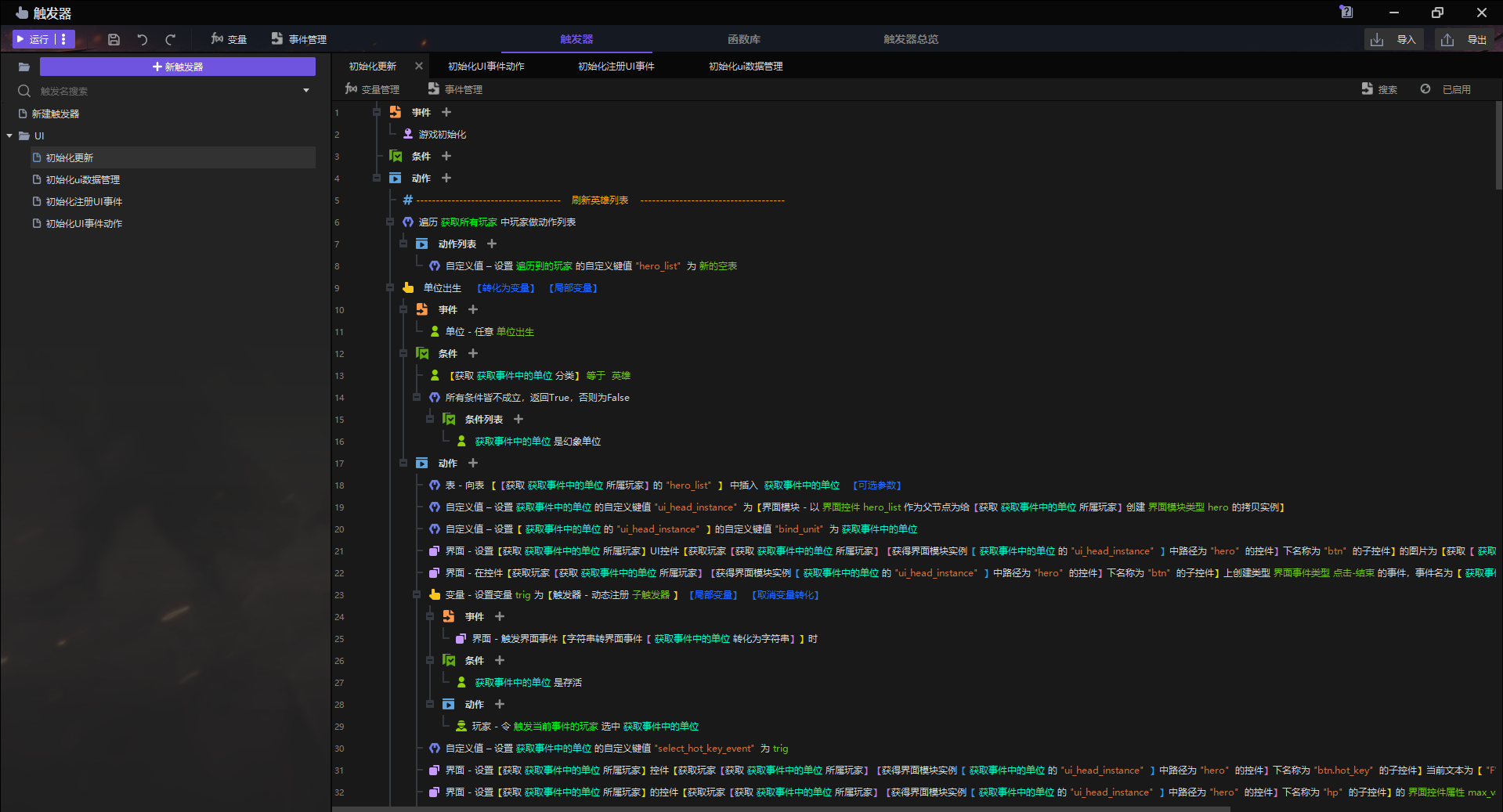1503x812 pixels.
Task: Switch to the 触发器总览 main tab
Action: tap(911, 39)
